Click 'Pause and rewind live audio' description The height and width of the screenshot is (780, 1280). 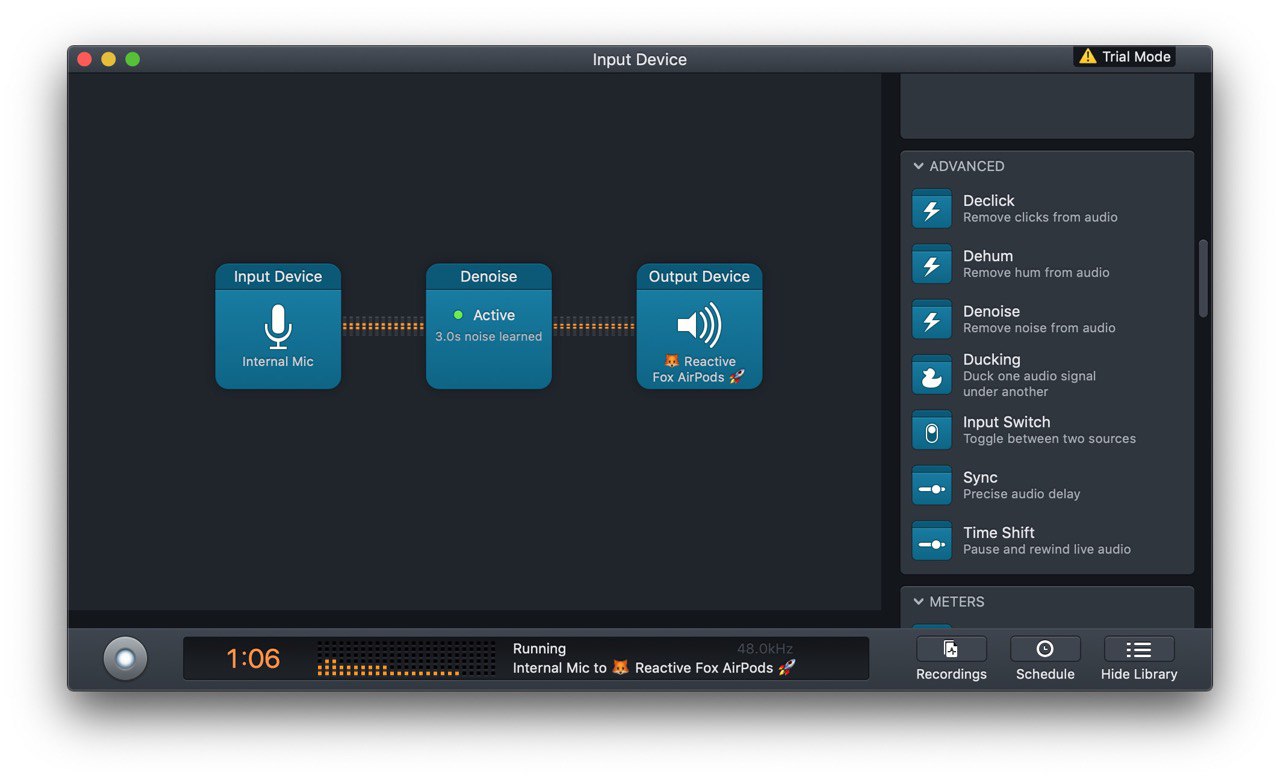[x=1047, y=549]
